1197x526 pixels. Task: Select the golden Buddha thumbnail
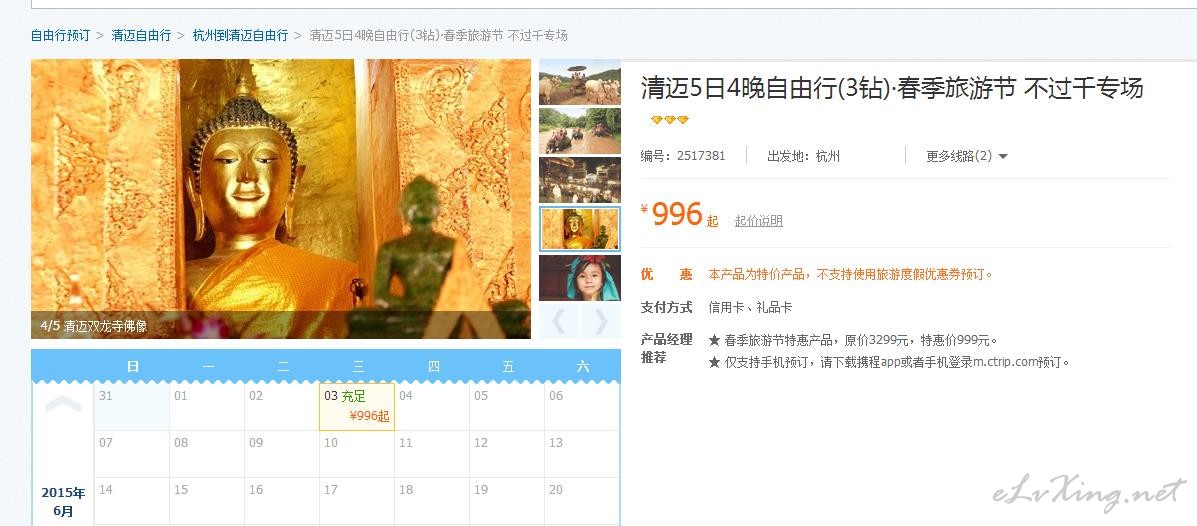point(579,229)
